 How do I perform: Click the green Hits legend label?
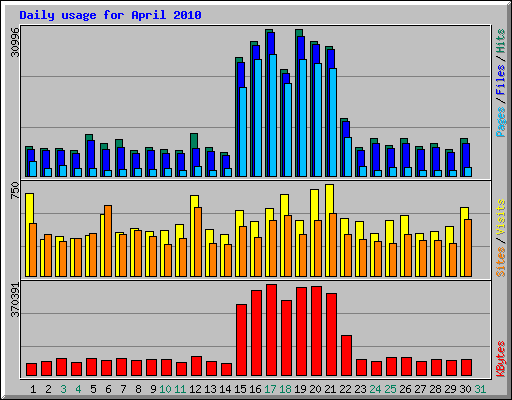[x=501, y=41]
